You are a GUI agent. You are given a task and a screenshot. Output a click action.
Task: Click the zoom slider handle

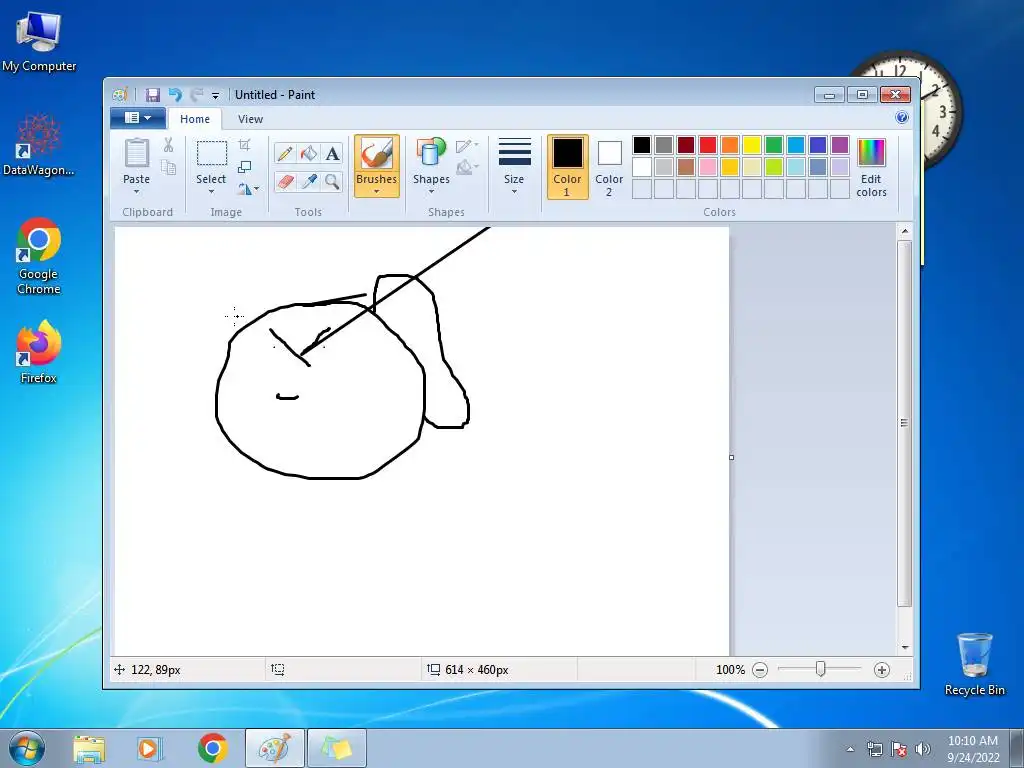pyautogui.click(x=820, y=669)
